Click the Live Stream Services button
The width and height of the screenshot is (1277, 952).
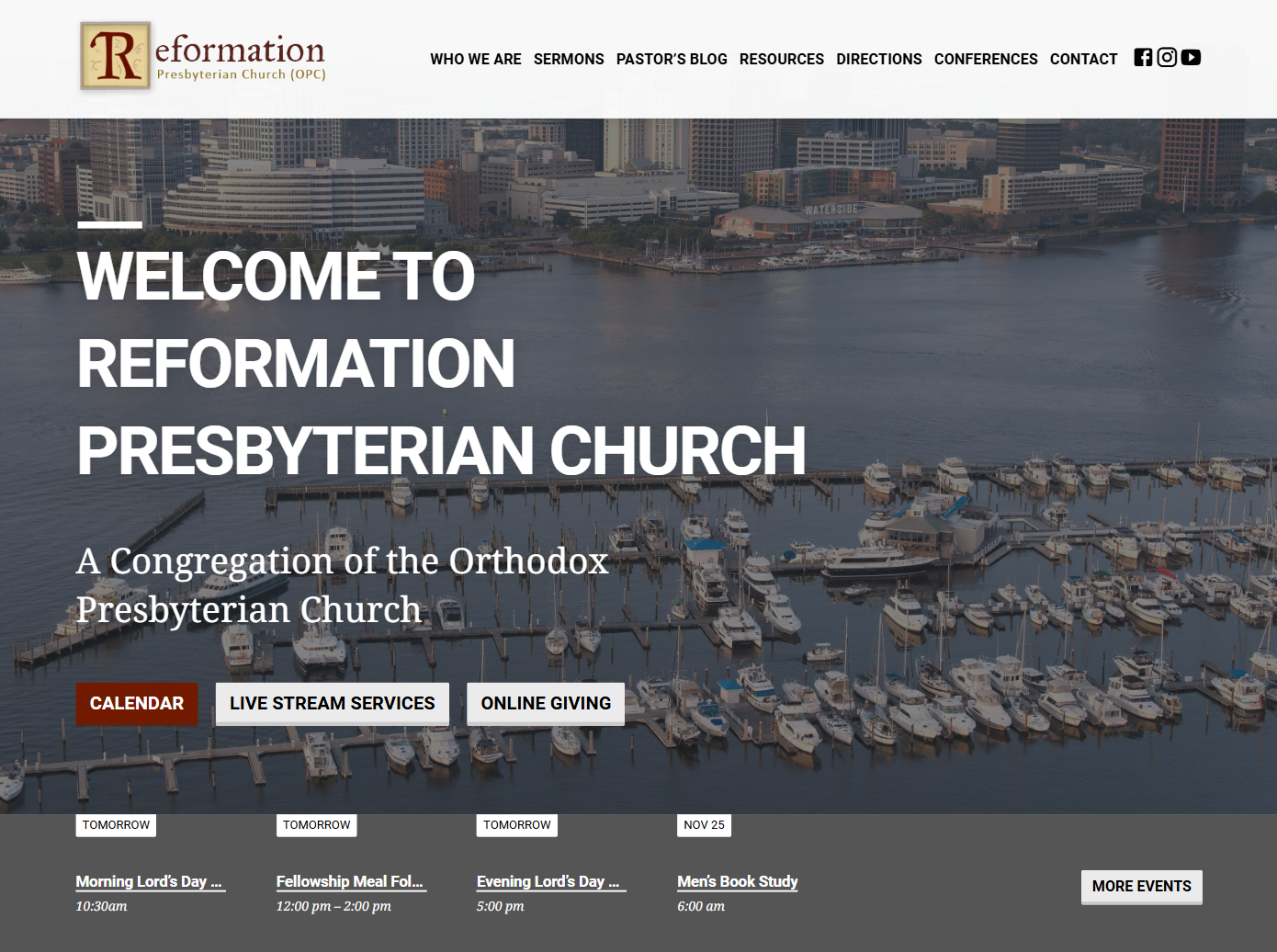point(332,704)
